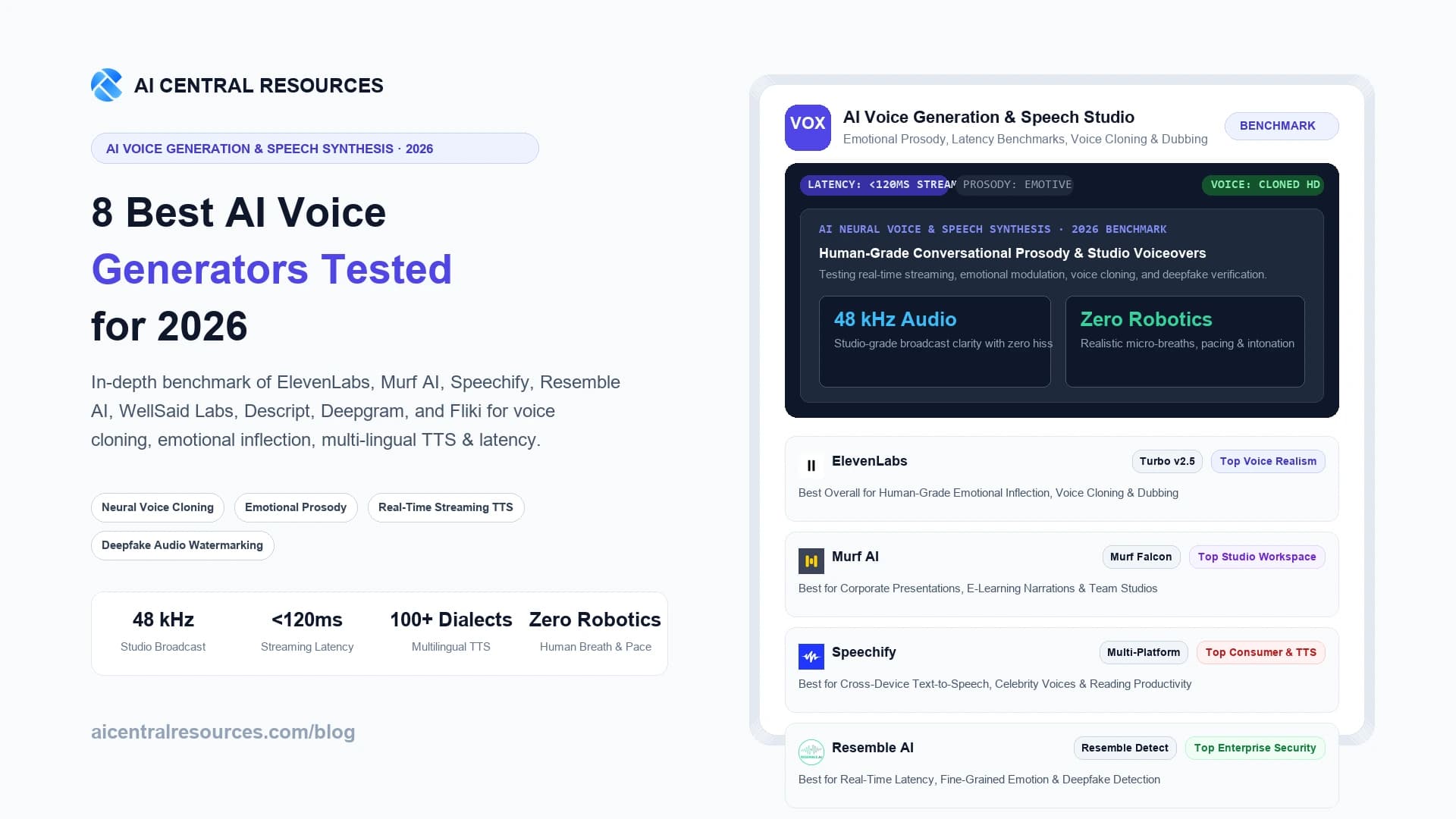Click the Top Consumer & TTS badge
1456x819 pixels.
click(x=1260, y=652)
